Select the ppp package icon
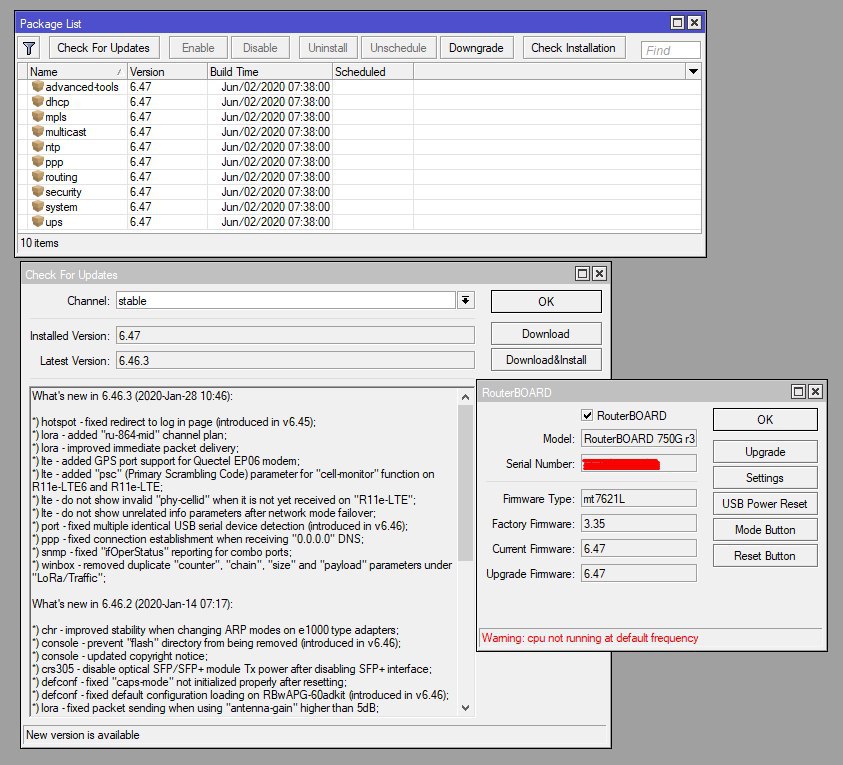 coord(38,161)
